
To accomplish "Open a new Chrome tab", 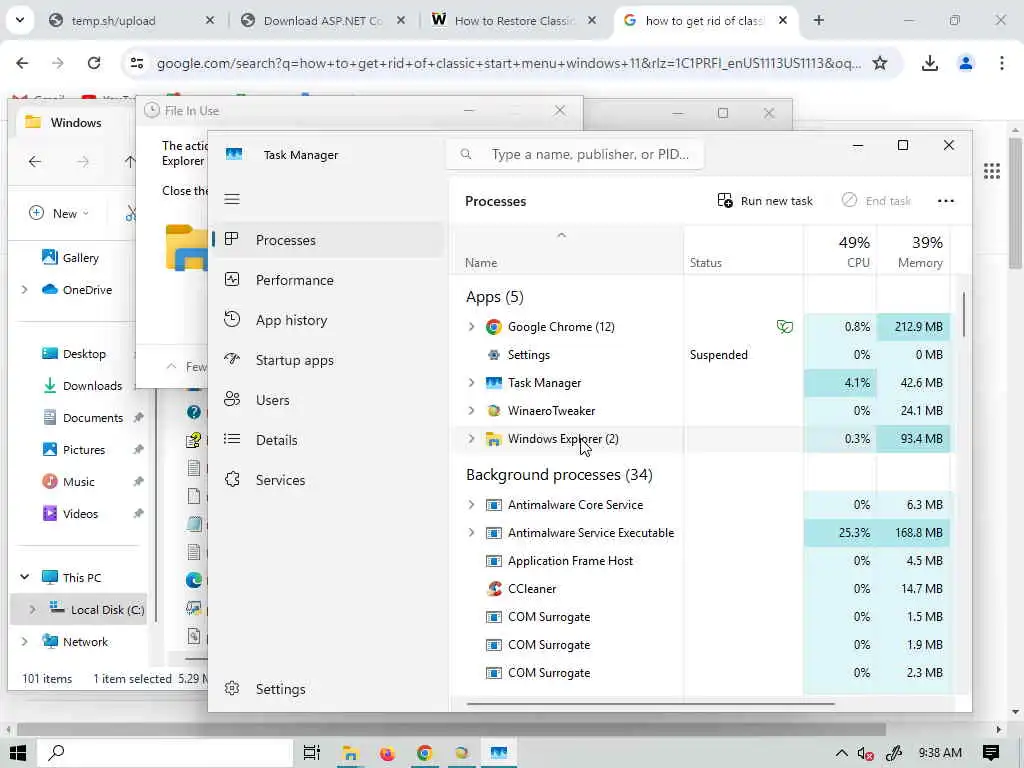I will [818, 20].
